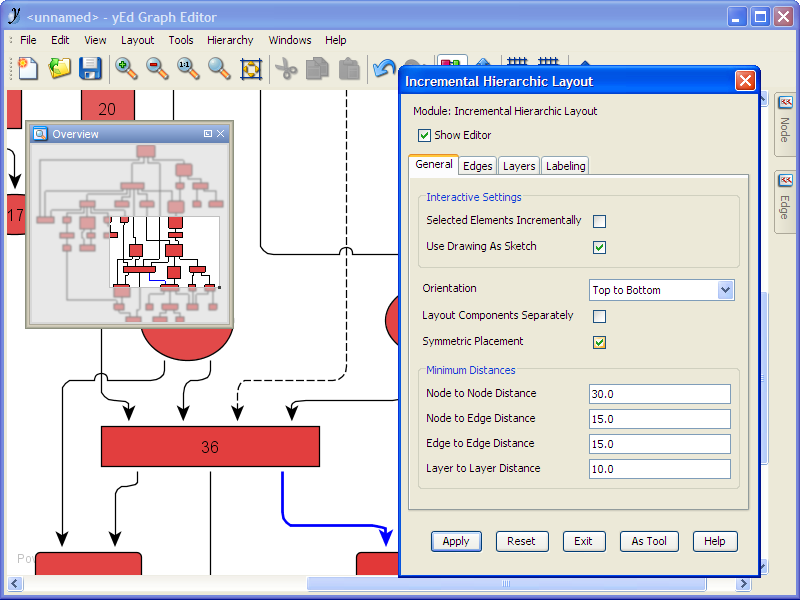This screenshot has width=800, height=600.
Task: Click the Edge to Edge Distance field
Action: point(660,444)
